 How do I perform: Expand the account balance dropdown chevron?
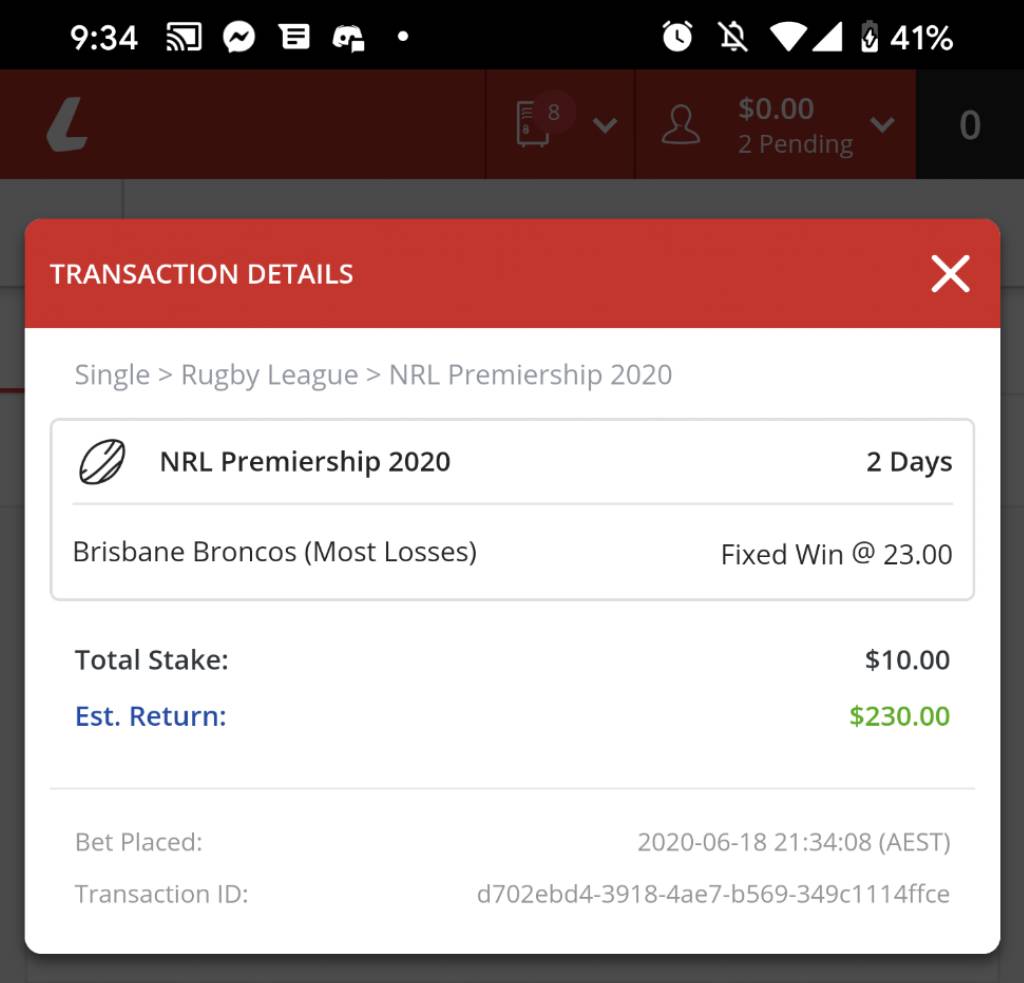click(x=882, y=124)
